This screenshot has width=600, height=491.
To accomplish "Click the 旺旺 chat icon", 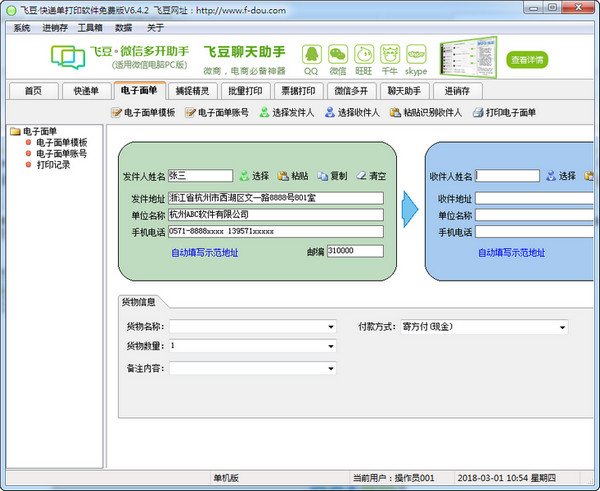I will (x=364, y=54).
